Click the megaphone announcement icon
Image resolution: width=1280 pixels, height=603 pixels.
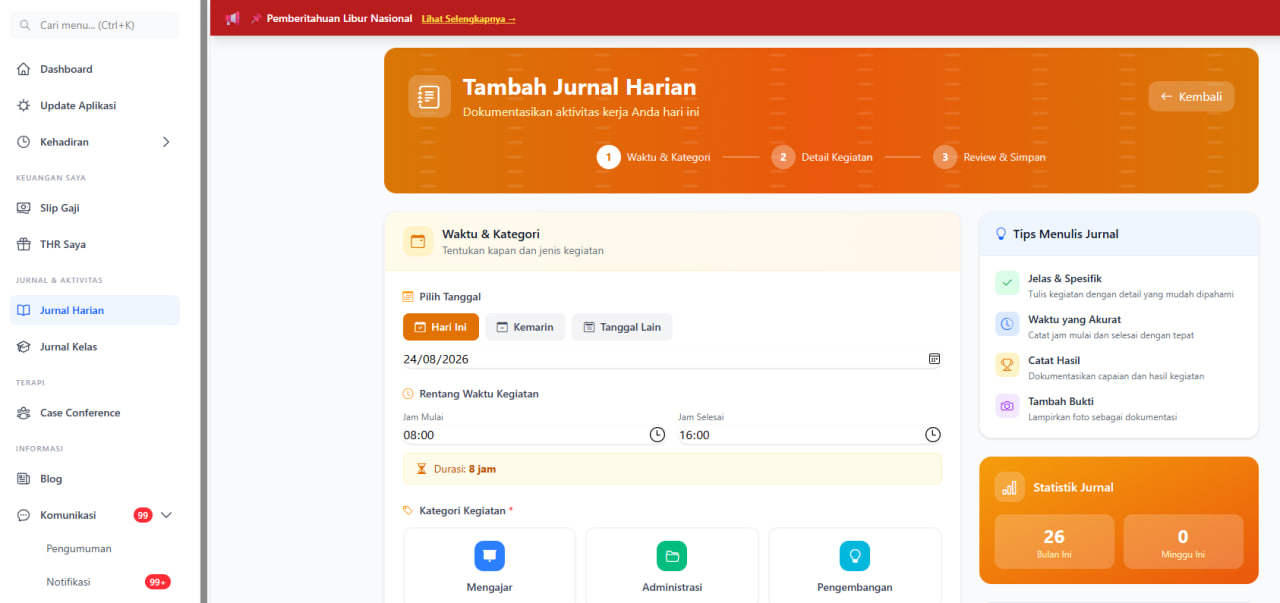(233, 18)
